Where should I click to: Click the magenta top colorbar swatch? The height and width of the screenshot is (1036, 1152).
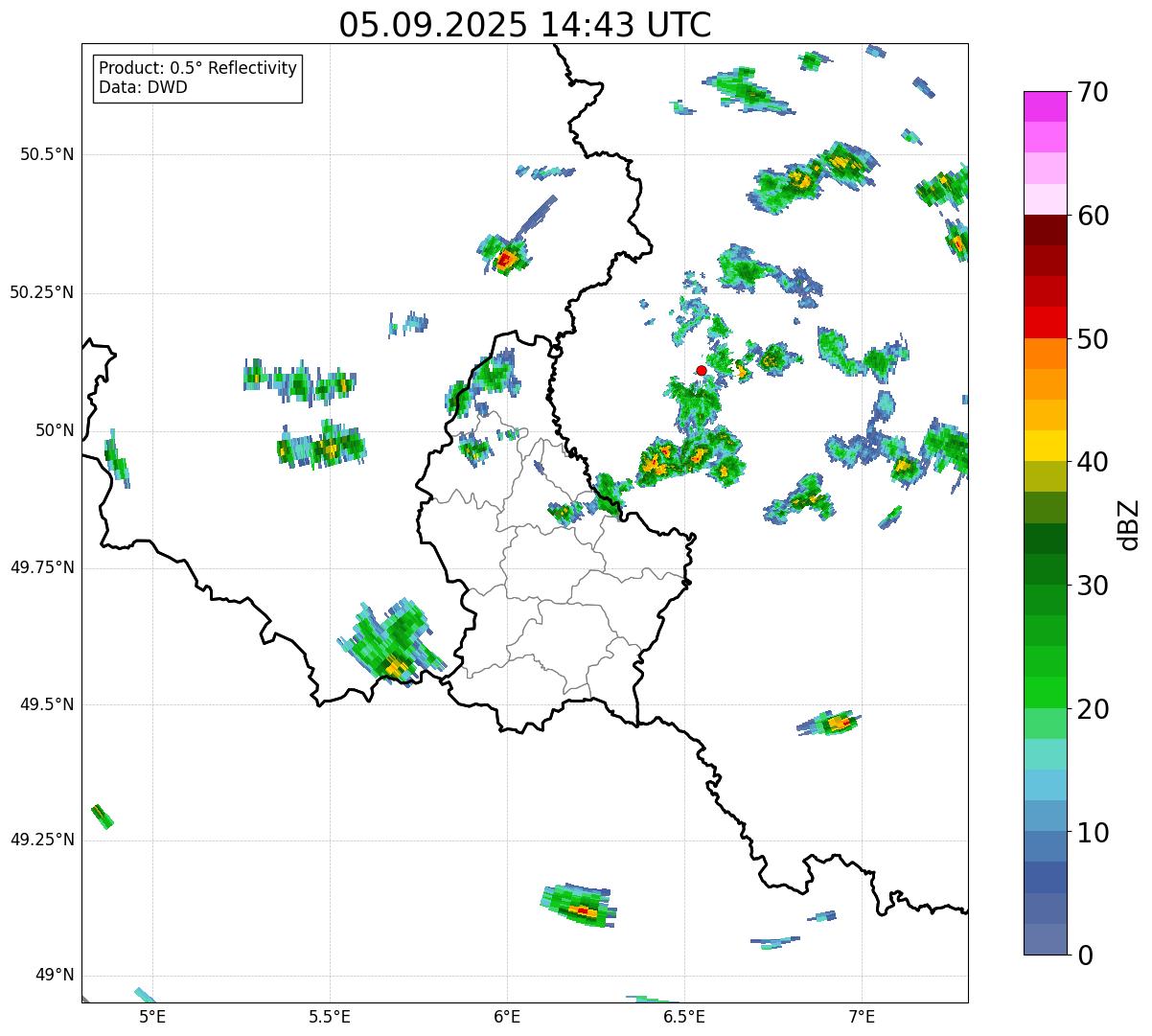pyautogui.click(x=1045, y=106)
